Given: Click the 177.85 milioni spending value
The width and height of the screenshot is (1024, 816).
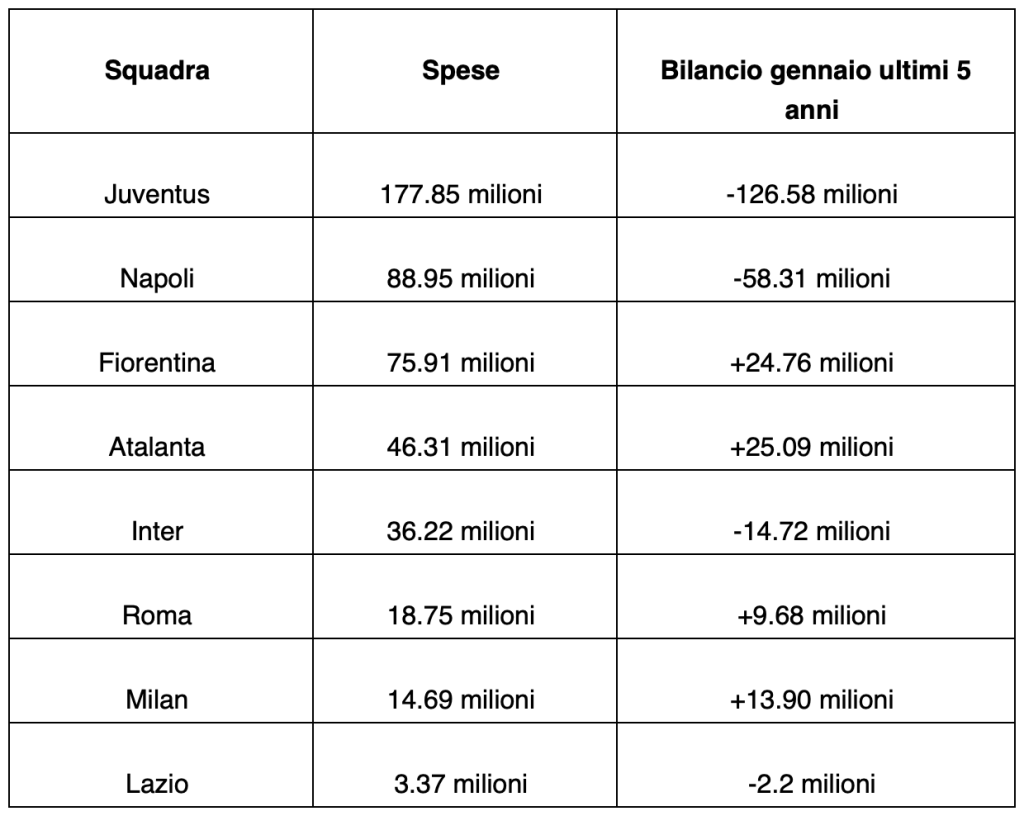Looking at the screenshot, I should click(x=460, y=193).
